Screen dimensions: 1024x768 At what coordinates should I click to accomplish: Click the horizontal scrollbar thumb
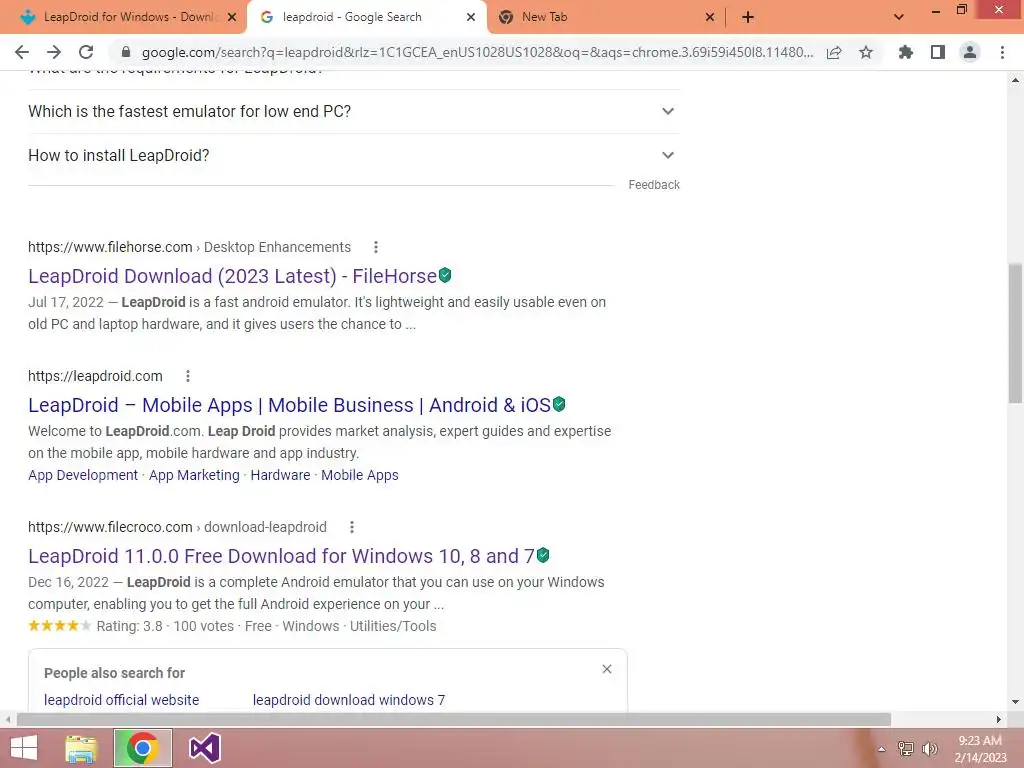pyautogui.click(x=454, y=719)
